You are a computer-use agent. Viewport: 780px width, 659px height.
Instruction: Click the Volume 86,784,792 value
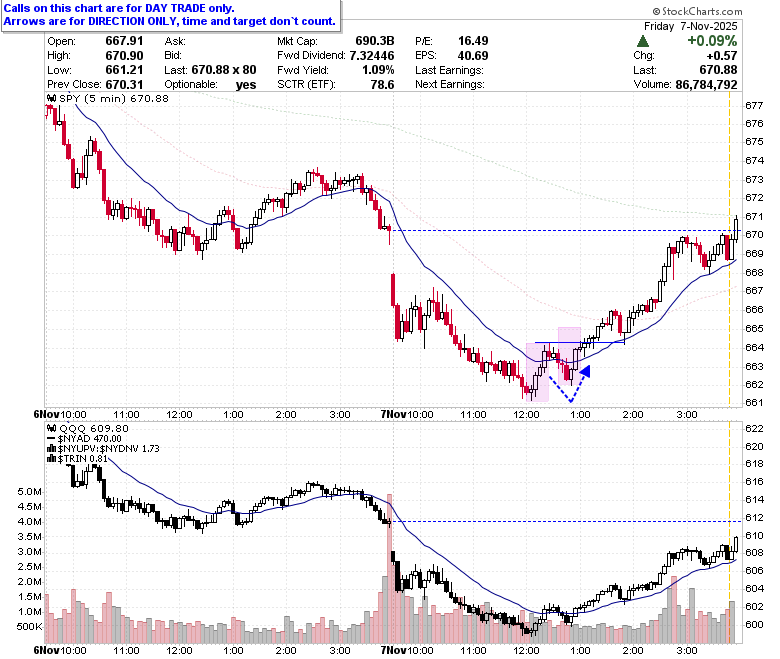tap(706, 85)
